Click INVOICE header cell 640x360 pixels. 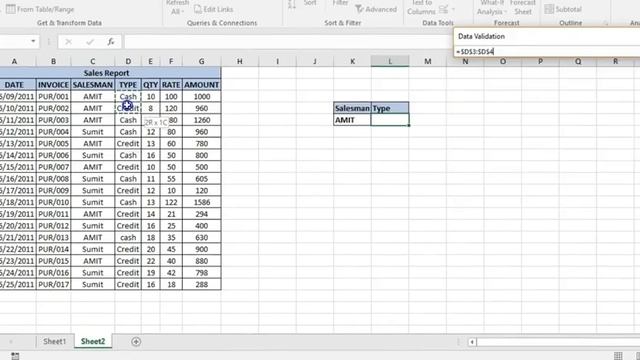(53, 85)
